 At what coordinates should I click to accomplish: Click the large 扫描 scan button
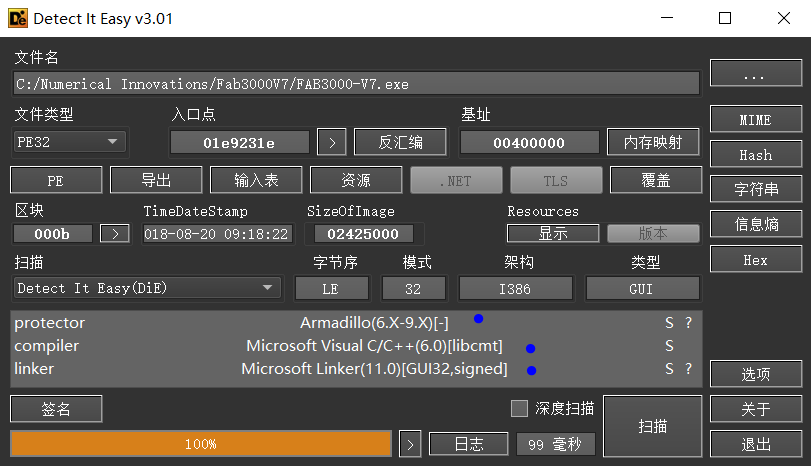pyautogui.click(x=653, y=426)
